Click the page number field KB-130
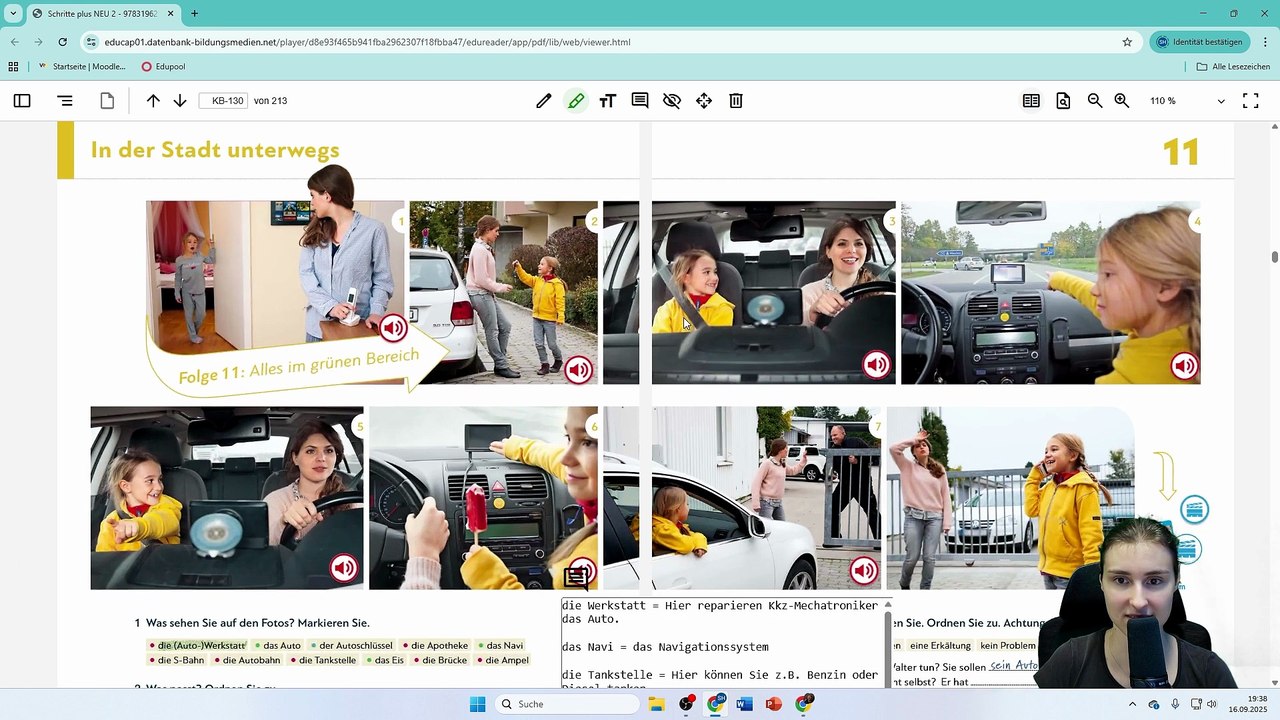 pos(223,101)
